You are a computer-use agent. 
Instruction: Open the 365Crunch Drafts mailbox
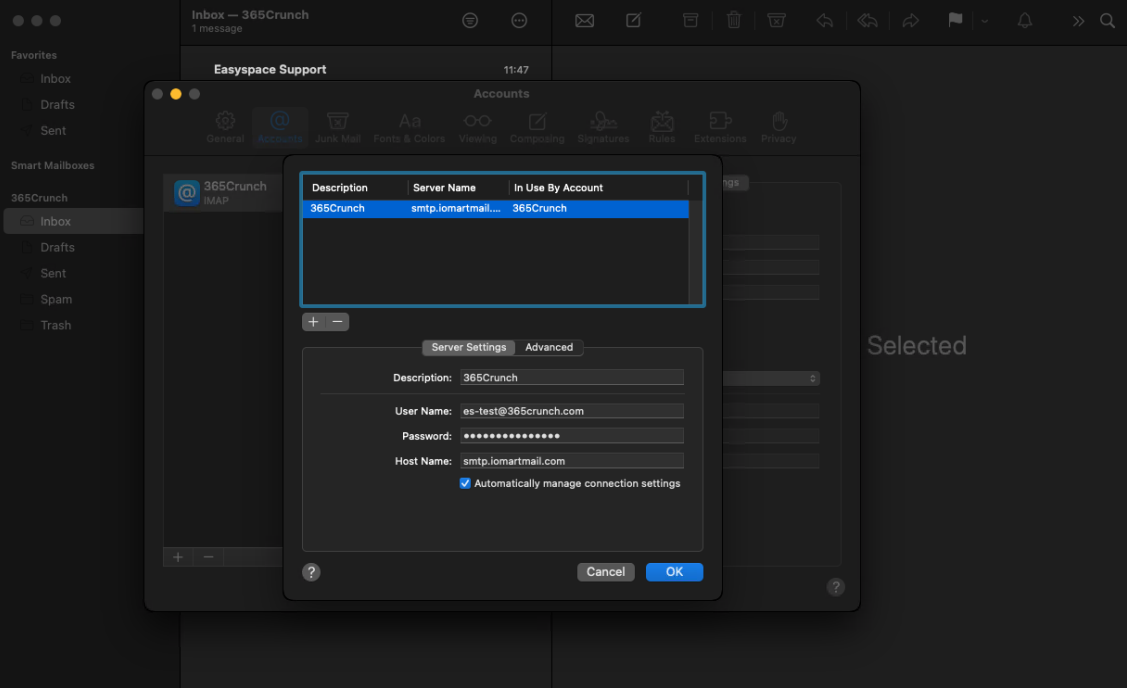click(x=58, y=247)
